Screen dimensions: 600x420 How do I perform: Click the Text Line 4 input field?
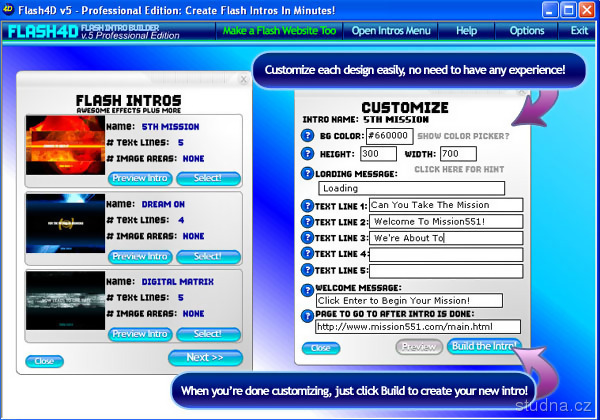click(x=445, y=254)
